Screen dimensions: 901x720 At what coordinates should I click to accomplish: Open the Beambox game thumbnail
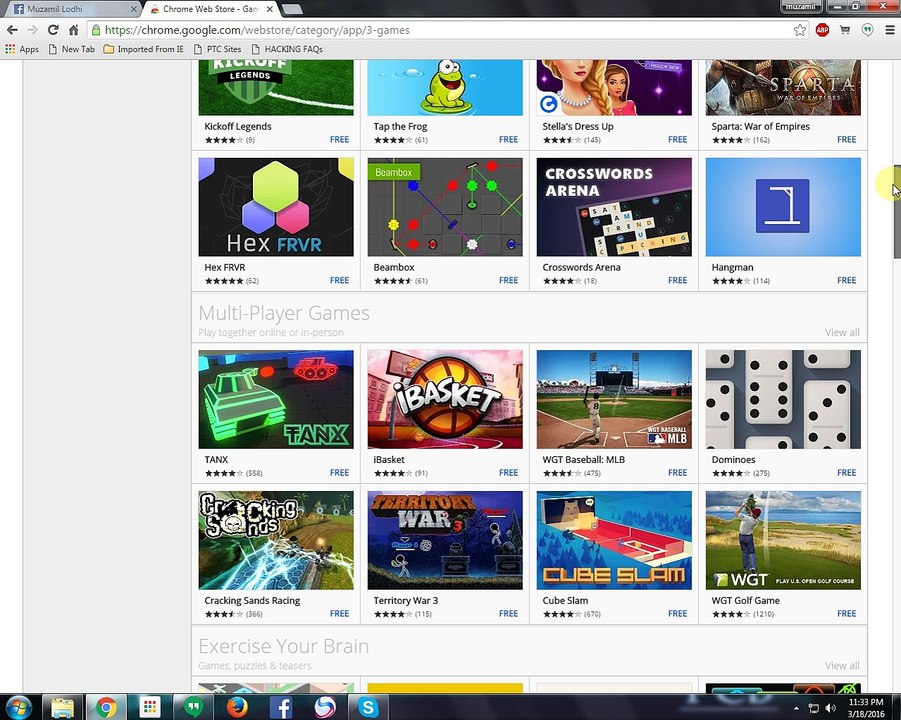pyautogui.click(x=445, y=207)
